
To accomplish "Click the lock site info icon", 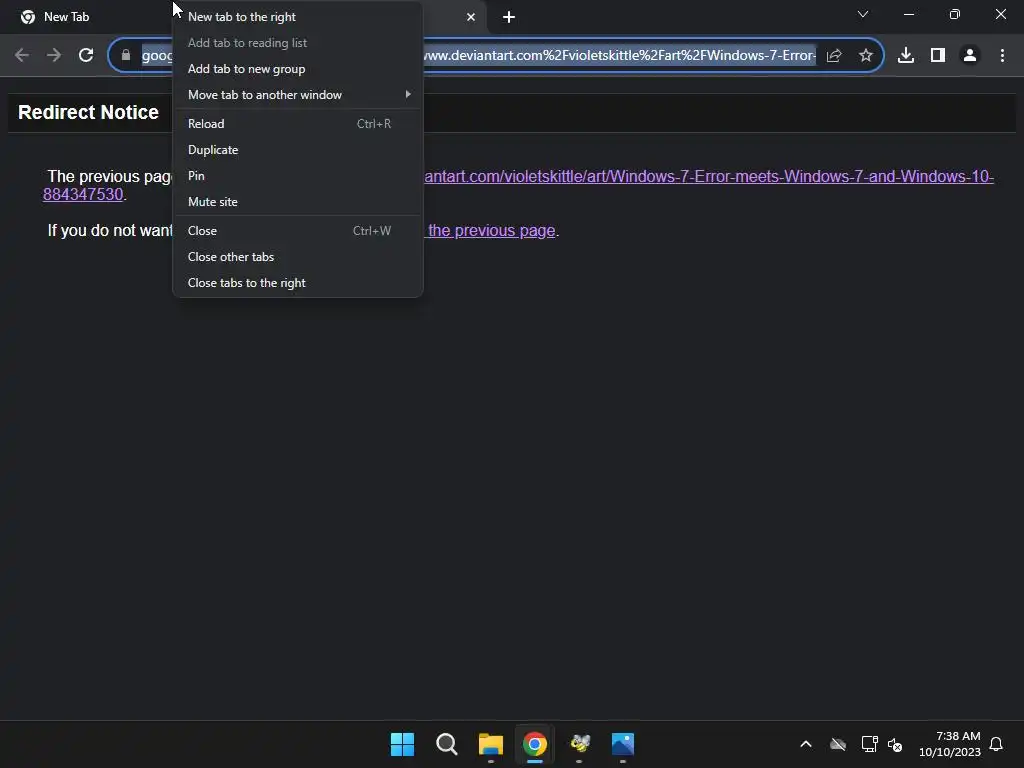I will (126, 56).
